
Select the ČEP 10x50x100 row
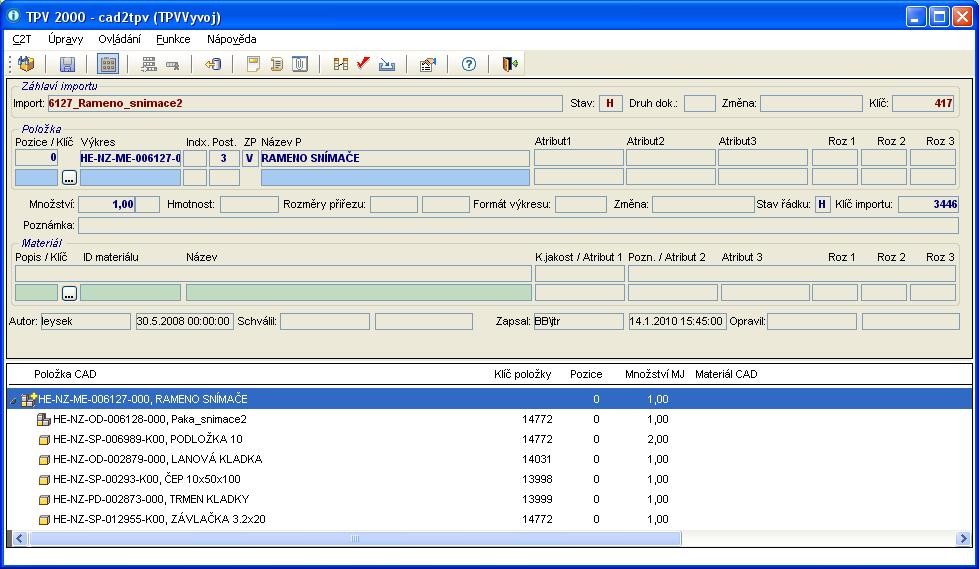tap(490, 479)
